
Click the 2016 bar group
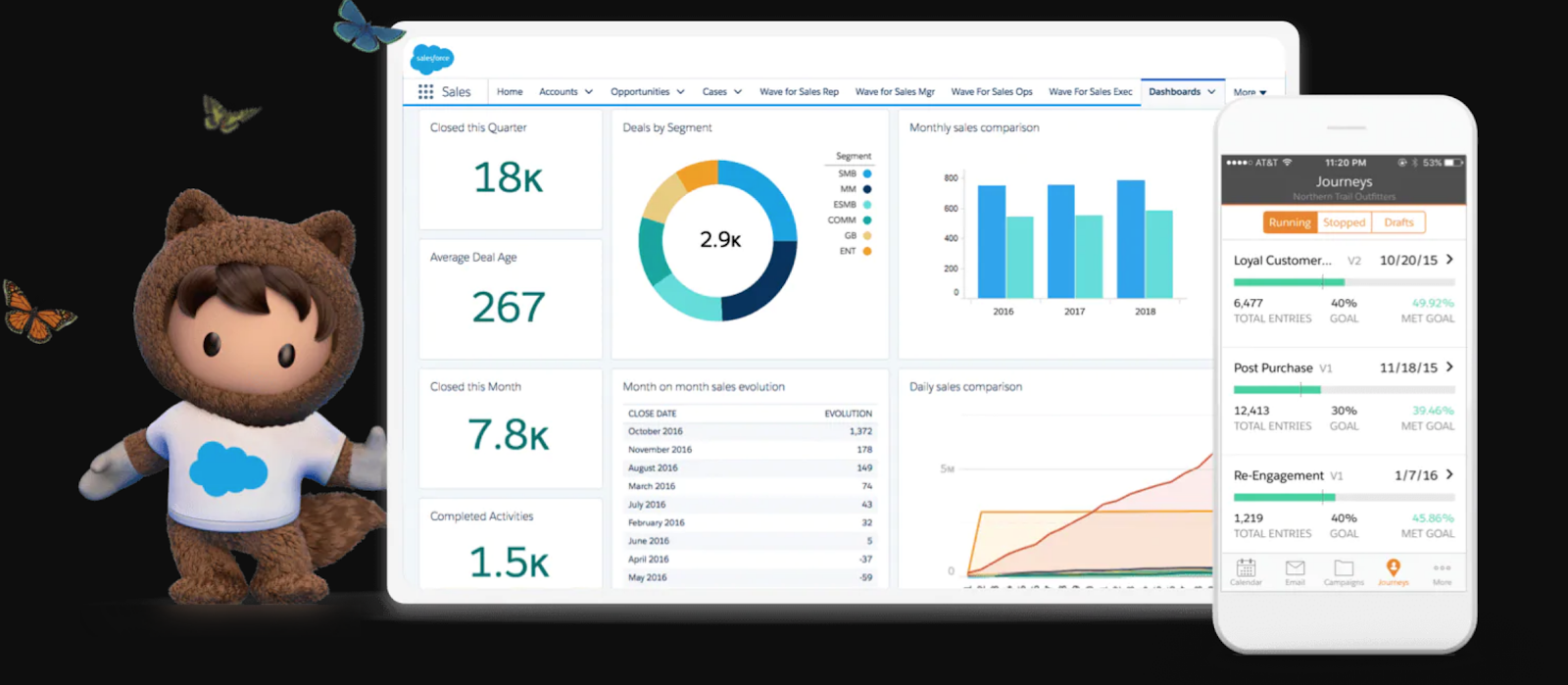tap(1005, 241)
